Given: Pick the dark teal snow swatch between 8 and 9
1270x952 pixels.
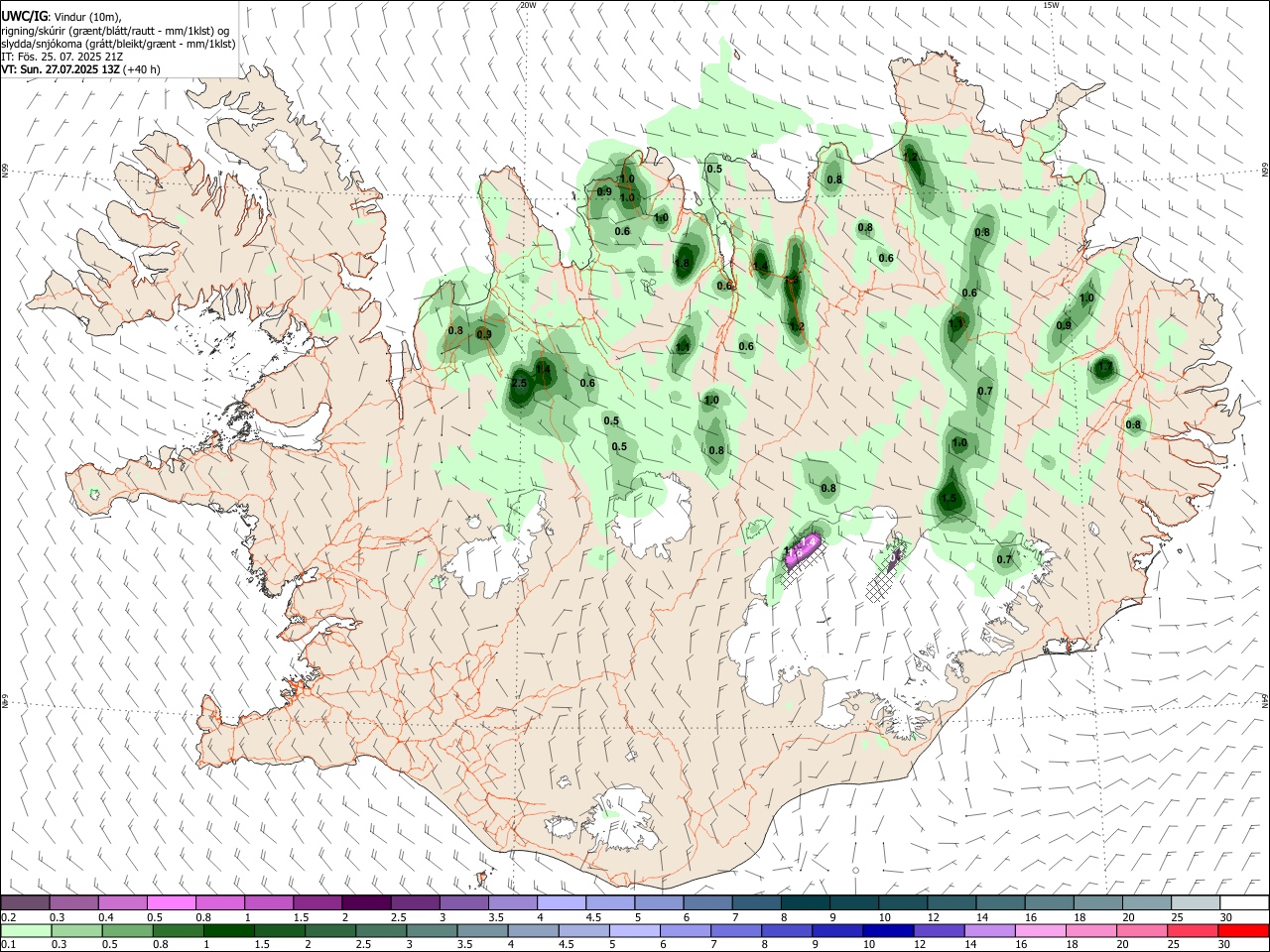Looking at the screenshot, I should (806, 902).
